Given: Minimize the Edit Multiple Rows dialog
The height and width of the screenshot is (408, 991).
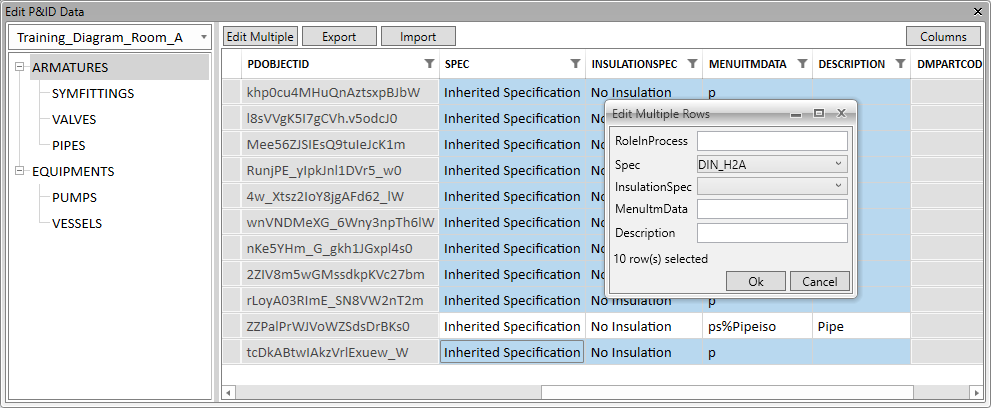Looking at the screenshot, I should tap(796, 114).
